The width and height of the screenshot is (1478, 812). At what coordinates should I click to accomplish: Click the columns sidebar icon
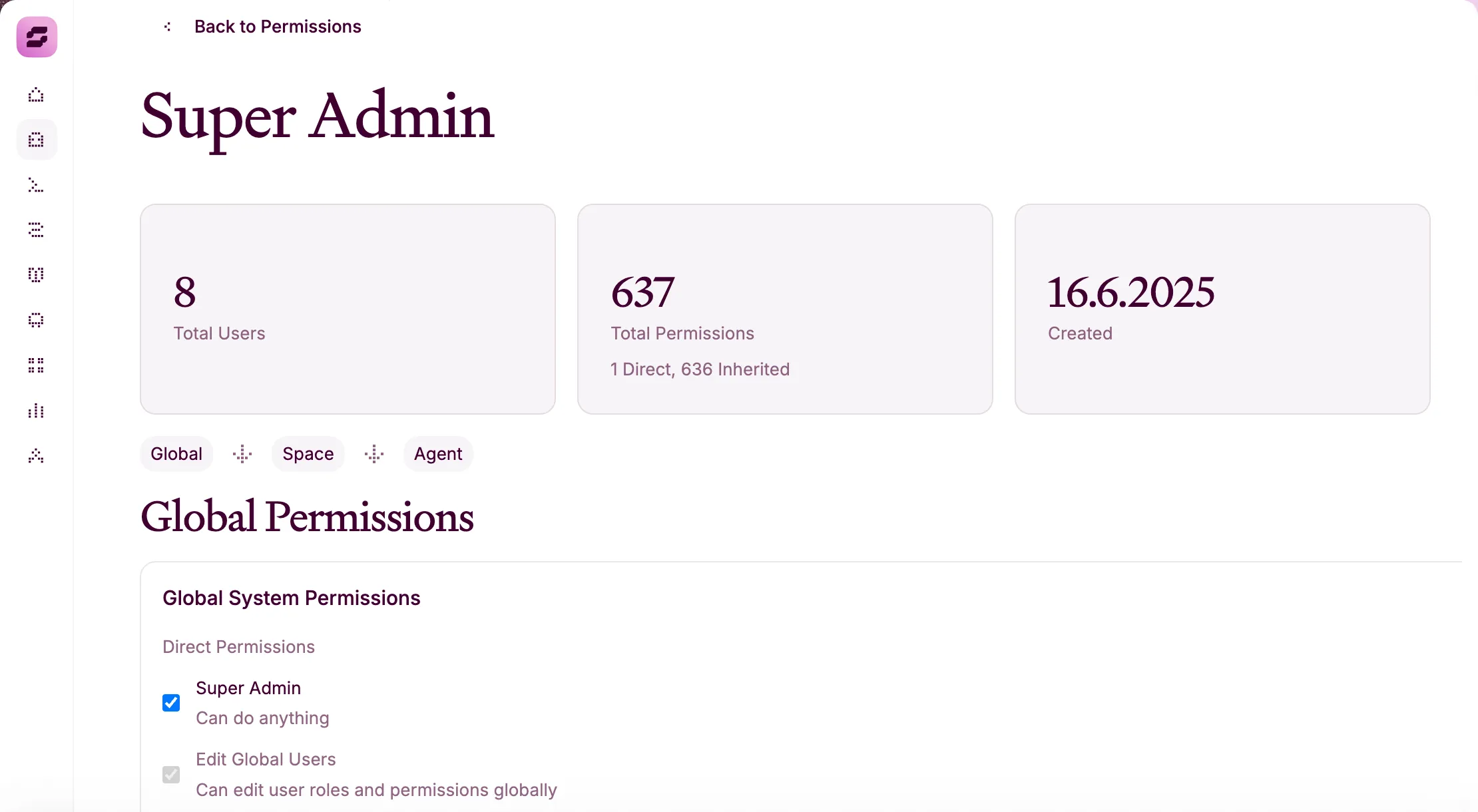point(36,275)
